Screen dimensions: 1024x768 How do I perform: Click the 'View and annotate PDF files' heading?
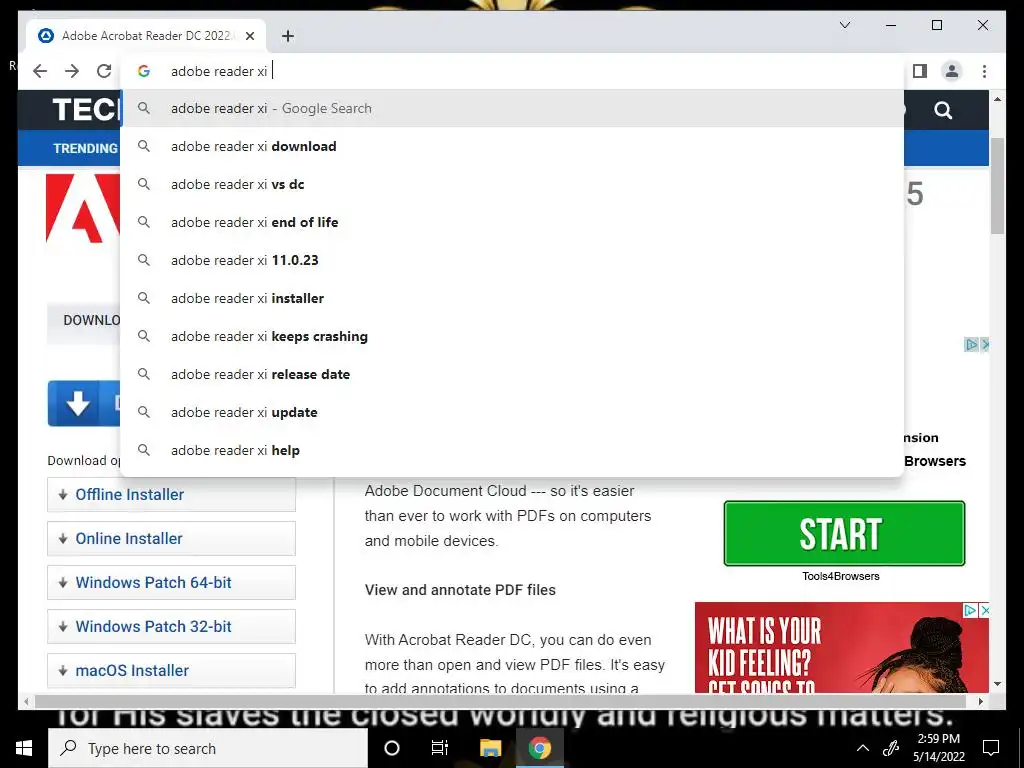[460, 590]
